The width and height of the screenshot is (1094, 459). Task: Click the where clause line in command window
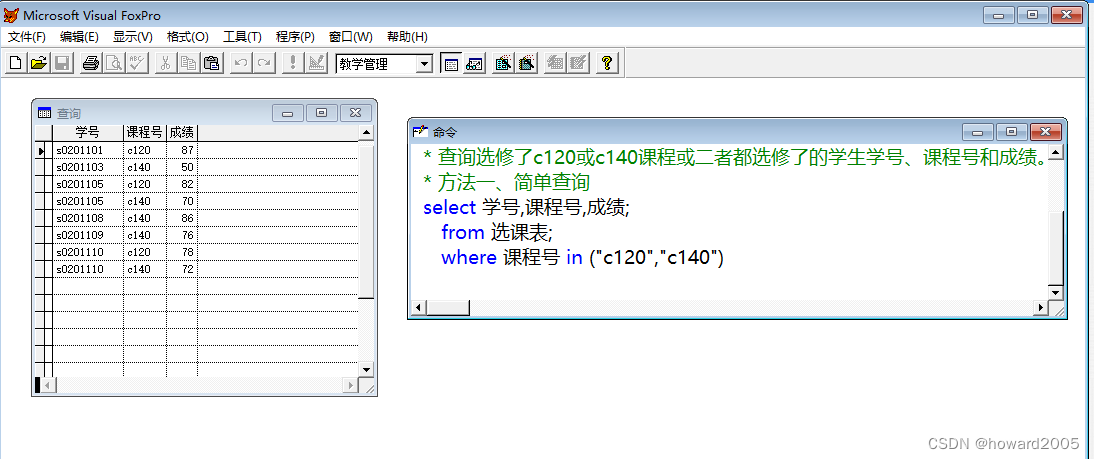click(x=583, y=257)
